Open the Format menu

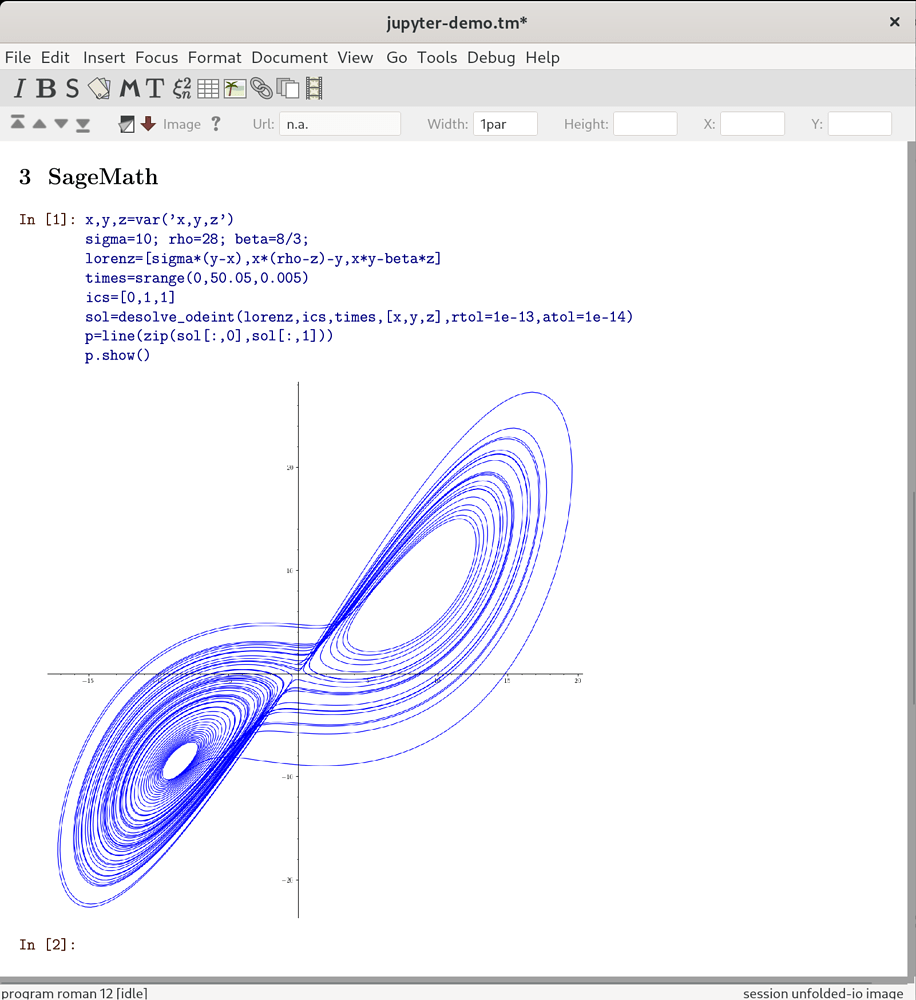pyautogui.click(x=214, y=57)
